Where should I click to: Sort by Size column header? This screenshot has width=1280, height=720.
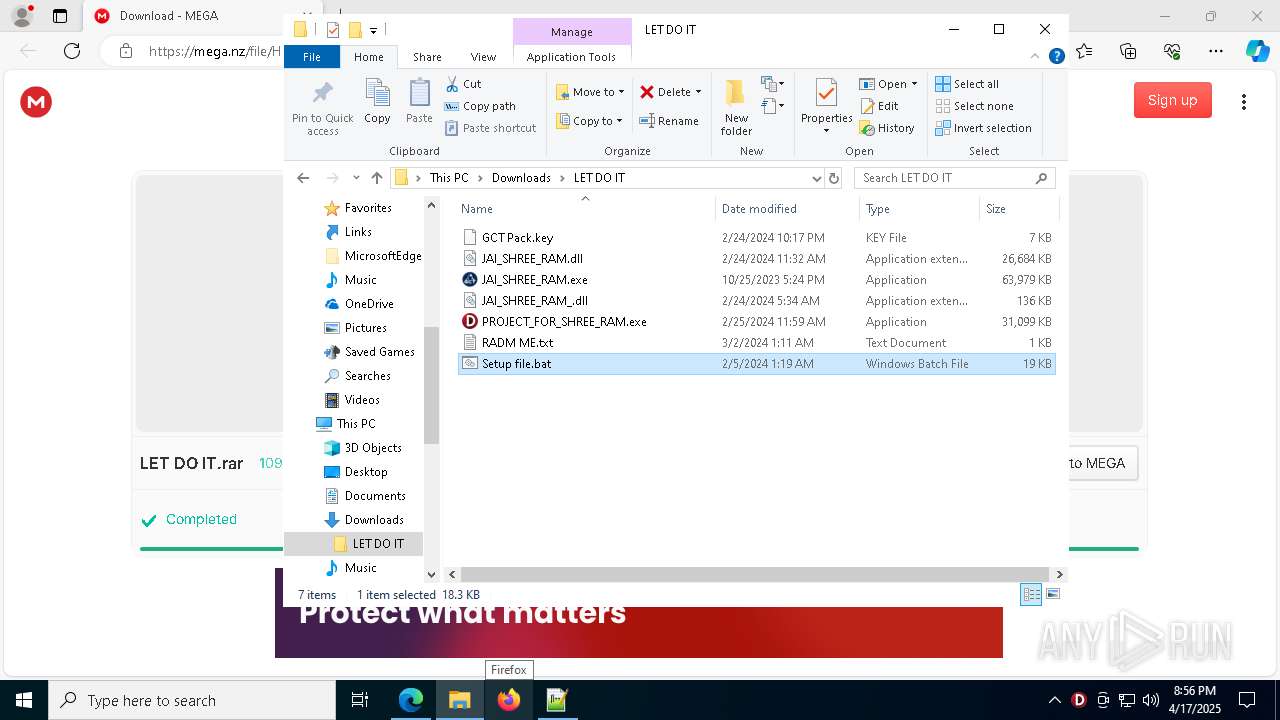pyautogui.click(x=1017, y=209)
